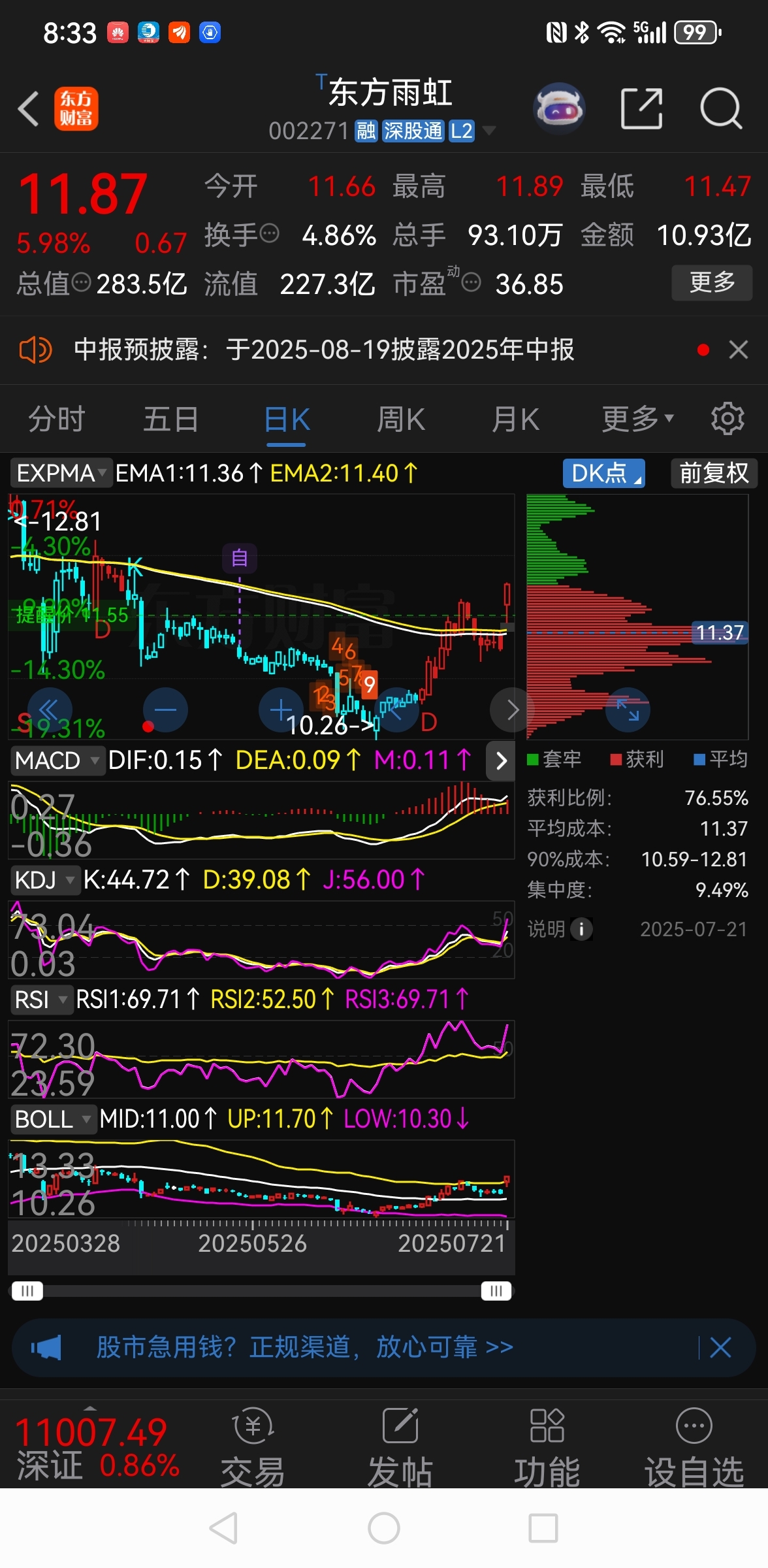This screenshot has height=1568, width=768.
Task: Expand the stock name dropdown triangle
Action: pos(488,130)
